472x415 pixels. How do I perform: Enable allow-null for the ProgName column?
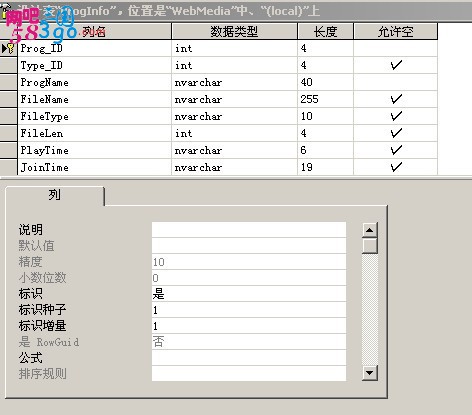(396, 82)
